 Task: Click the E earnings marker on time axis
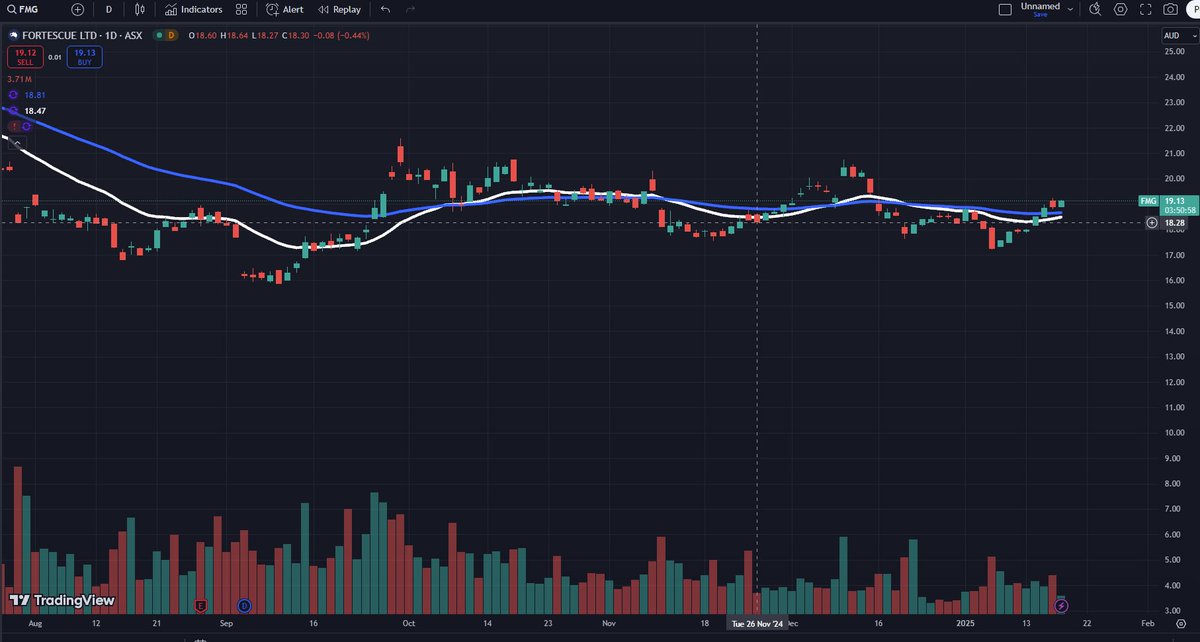tap(201, 605)
